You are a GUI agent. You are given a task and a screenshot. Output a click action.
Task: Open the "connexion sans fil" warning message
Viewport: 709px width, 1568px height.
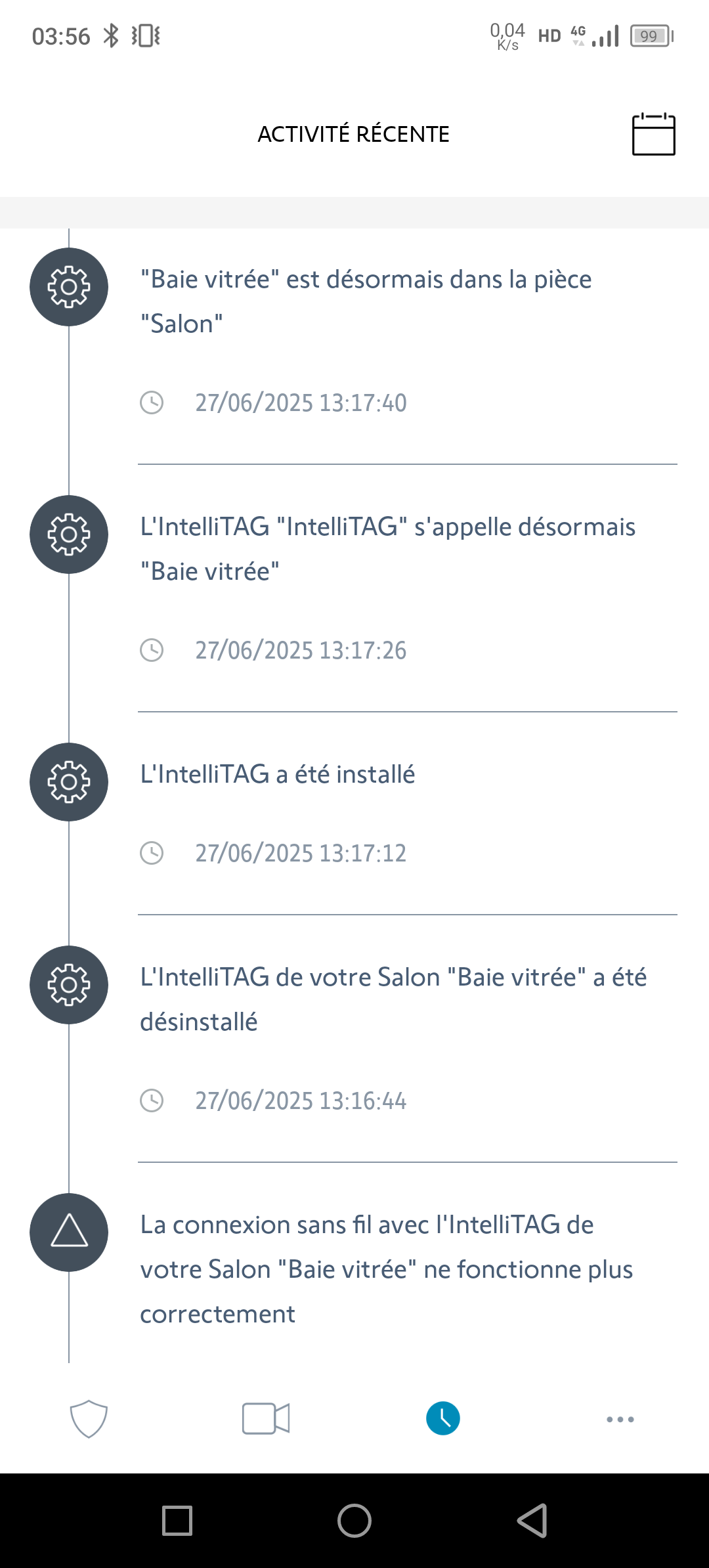[386, 1269]
